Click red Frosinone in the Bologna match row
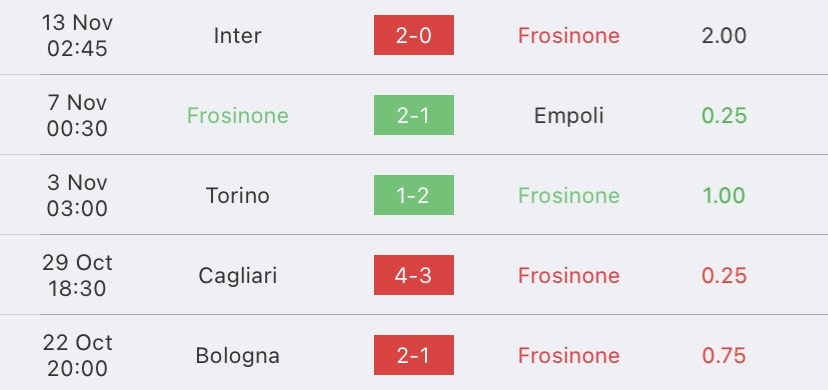The width and height of the screenshot is (828, 390). click(569, 356)
